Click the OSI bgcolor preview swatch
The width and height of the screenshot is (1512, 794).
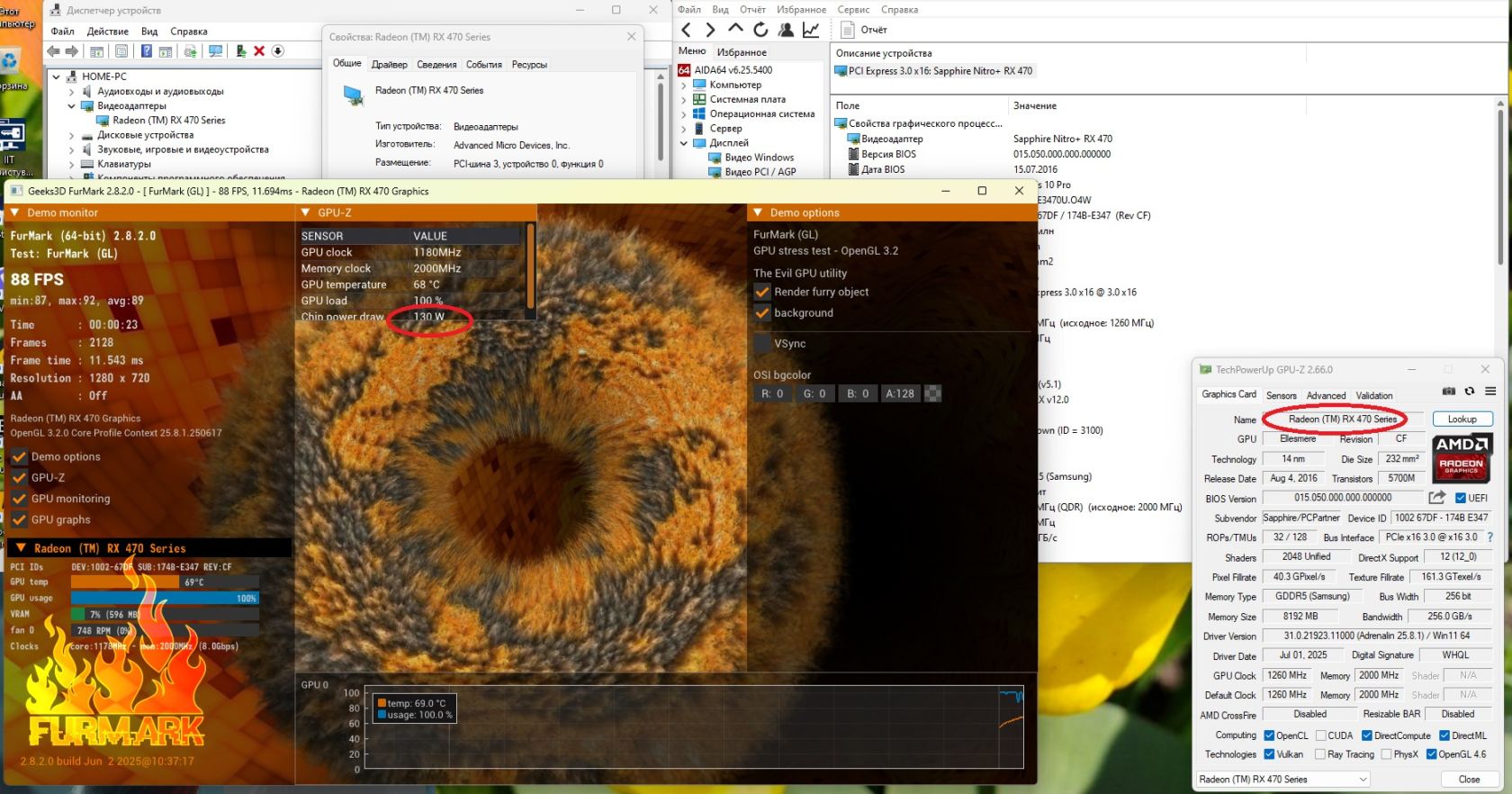tap(933, 393)
